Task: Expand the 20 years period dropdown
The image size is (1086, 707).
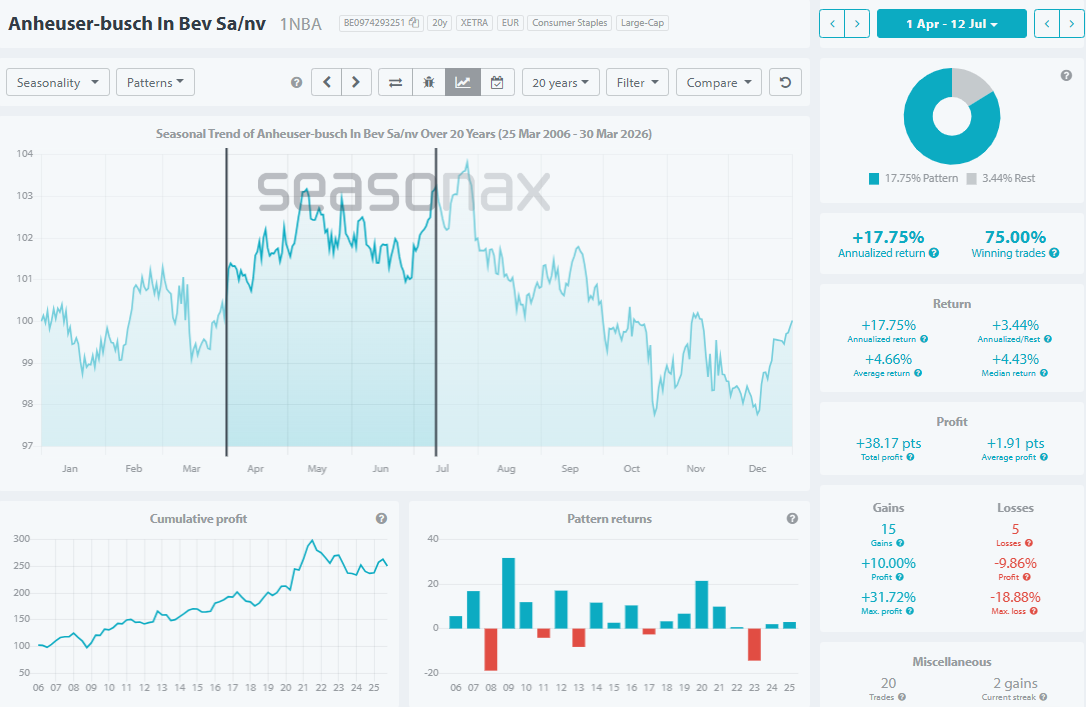Action: coord(560,82)
